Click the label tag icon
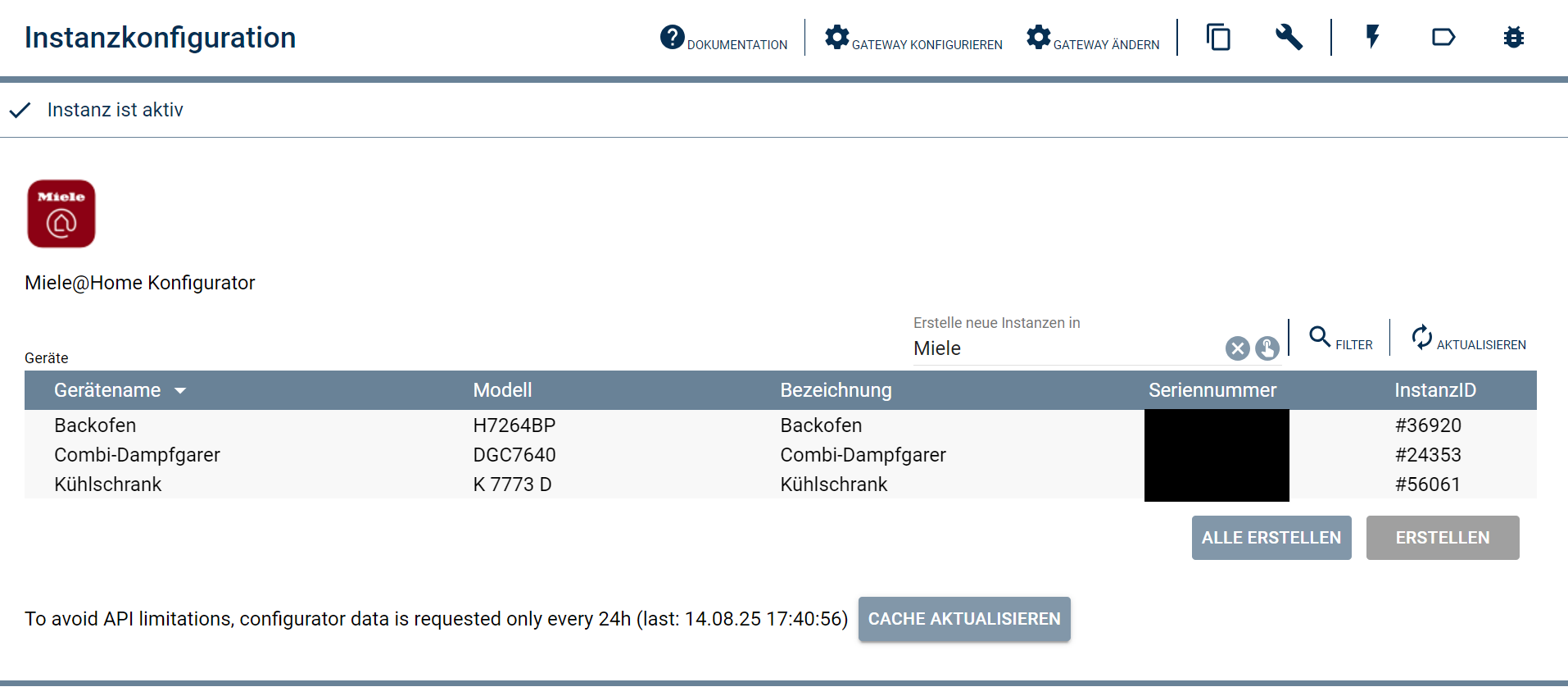This screenshot has height=696, width=1568. pos(1443,38)
